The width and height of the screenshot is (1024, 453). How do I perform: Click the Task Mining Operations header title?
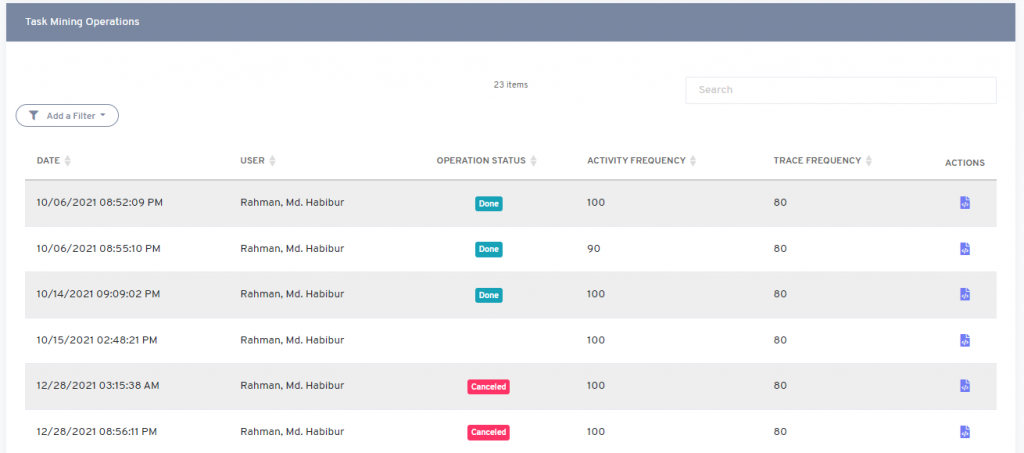pos(82,22)
